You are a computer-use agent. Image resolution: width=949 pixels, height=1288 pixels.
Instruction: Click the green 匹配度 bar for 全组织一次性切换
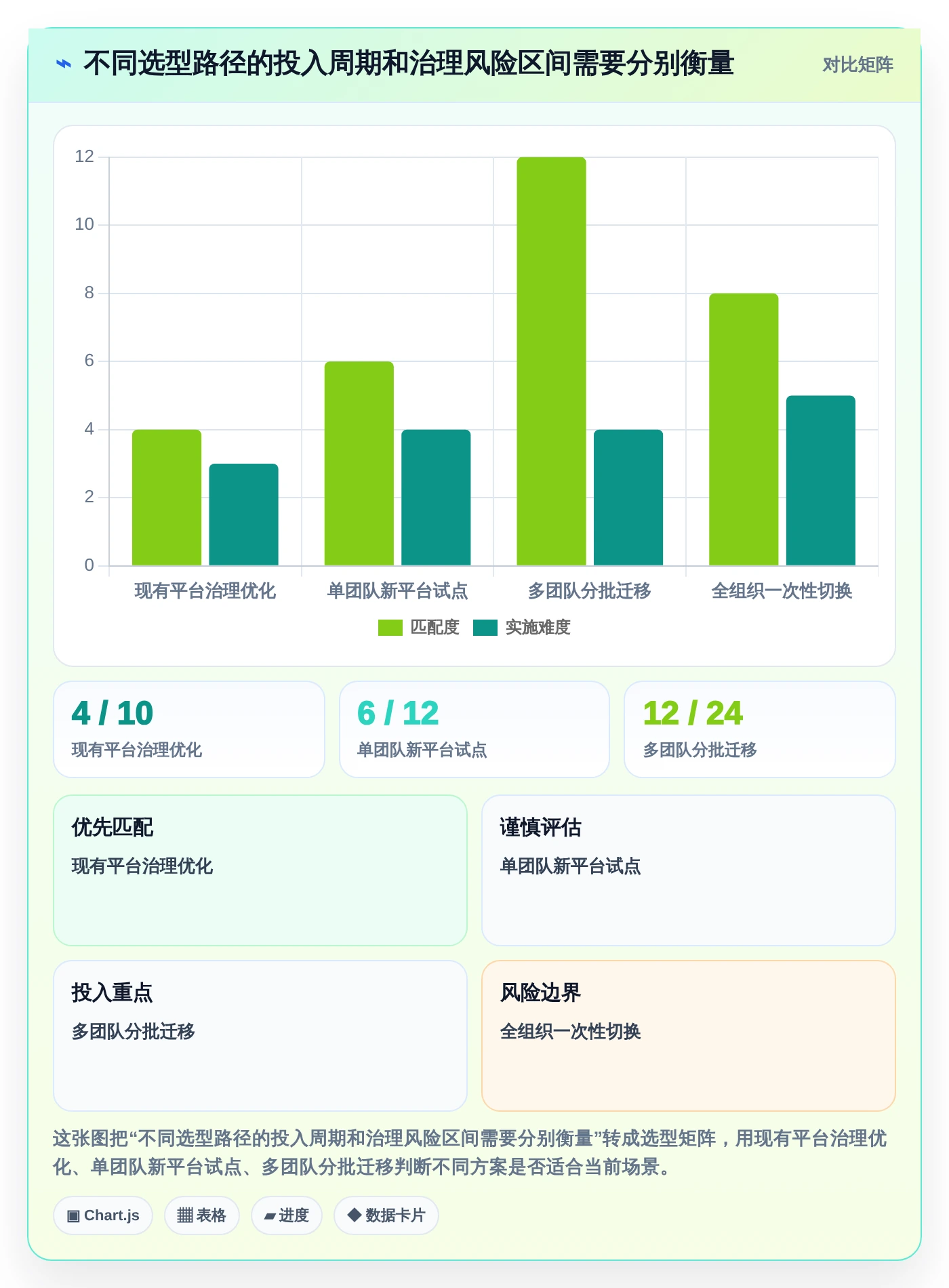[x=744, y=429]
